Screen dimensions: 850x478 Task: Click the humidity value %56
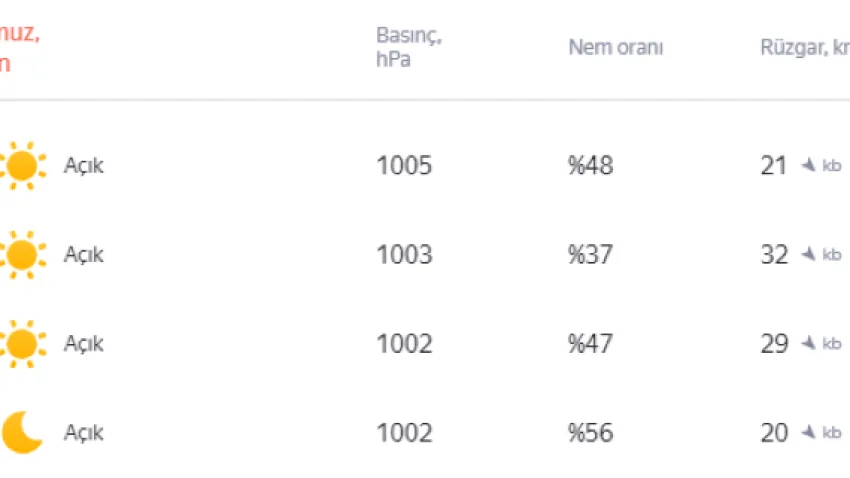[590, 433]
